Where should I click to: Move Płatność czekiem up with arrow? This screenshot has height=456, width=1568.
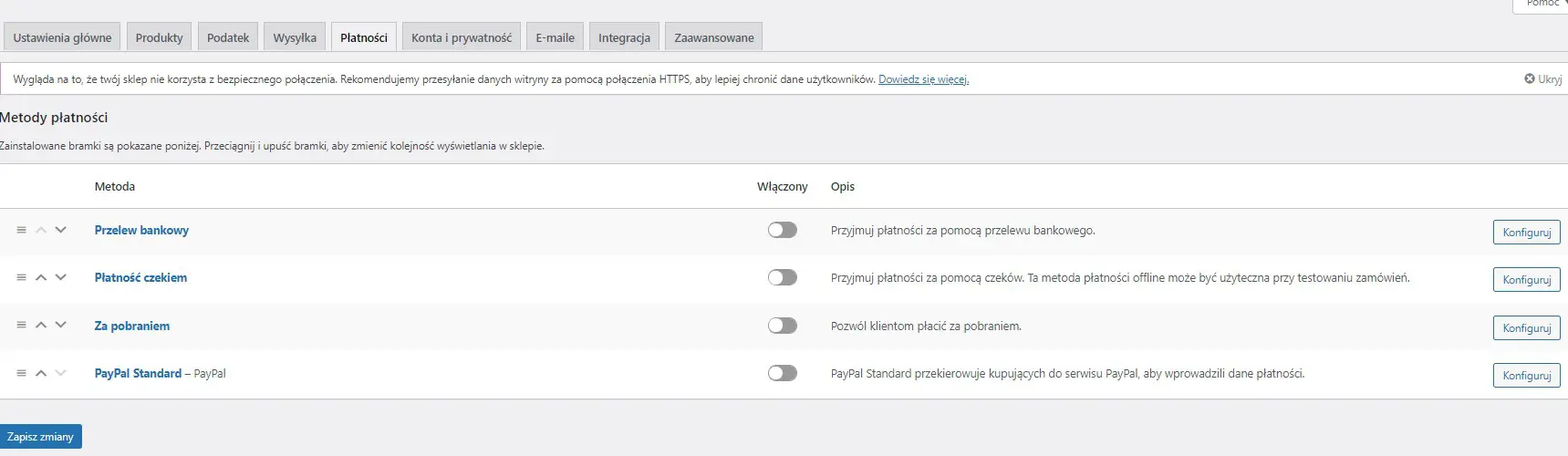41,277
